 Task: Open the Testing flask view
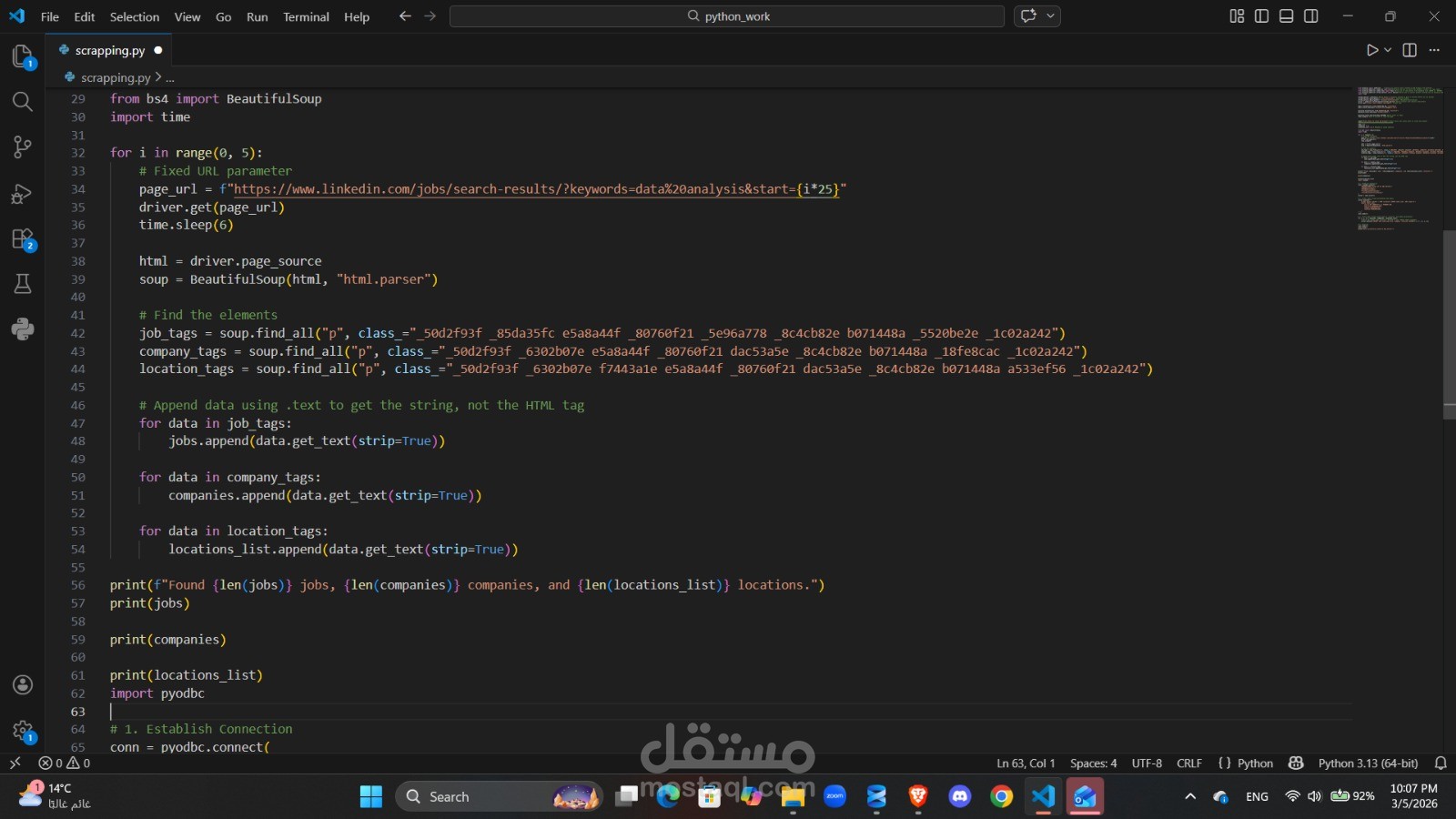click(23, 284)
